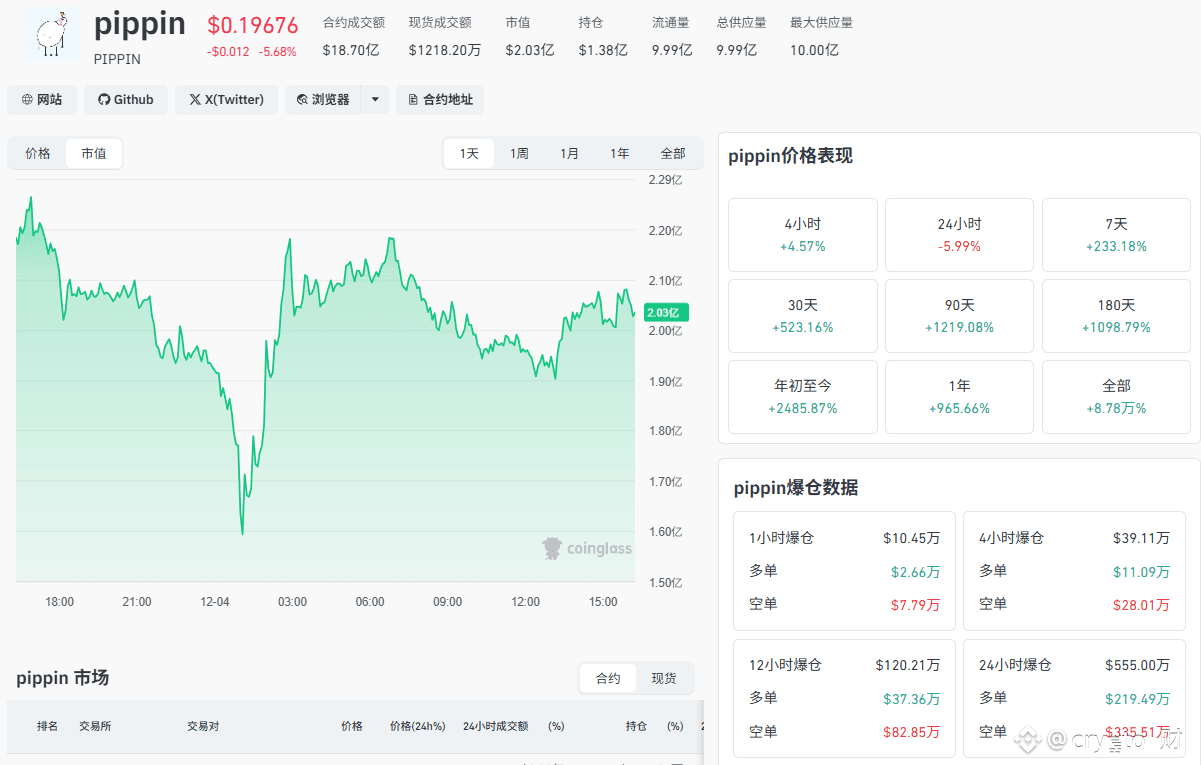This screenshot has height=765, width=1201.
Task: Click the 24小时爆仓 liquidation card
Action: [1074, 698]
